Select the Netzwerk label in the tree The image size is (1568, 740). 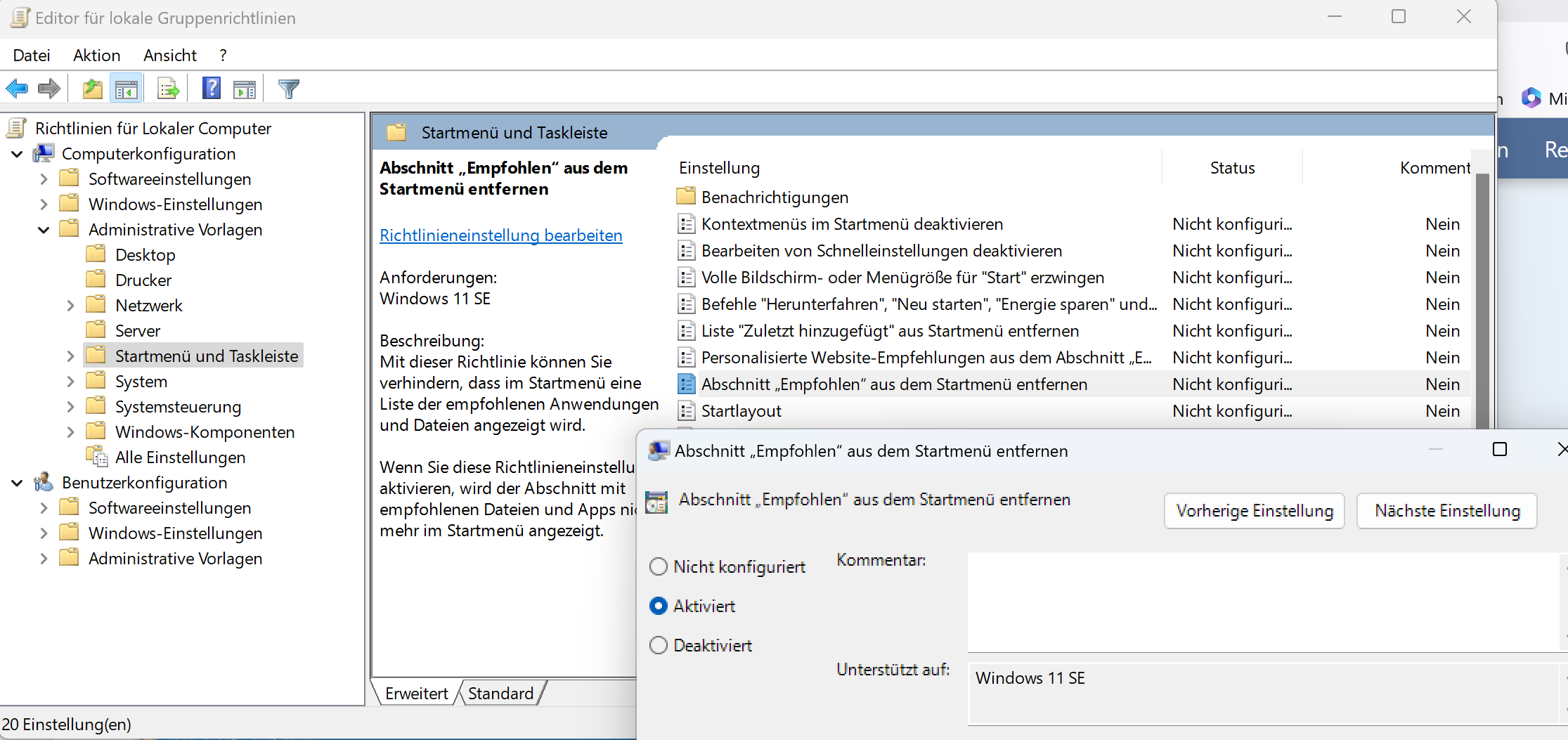[x=148, y=306]
